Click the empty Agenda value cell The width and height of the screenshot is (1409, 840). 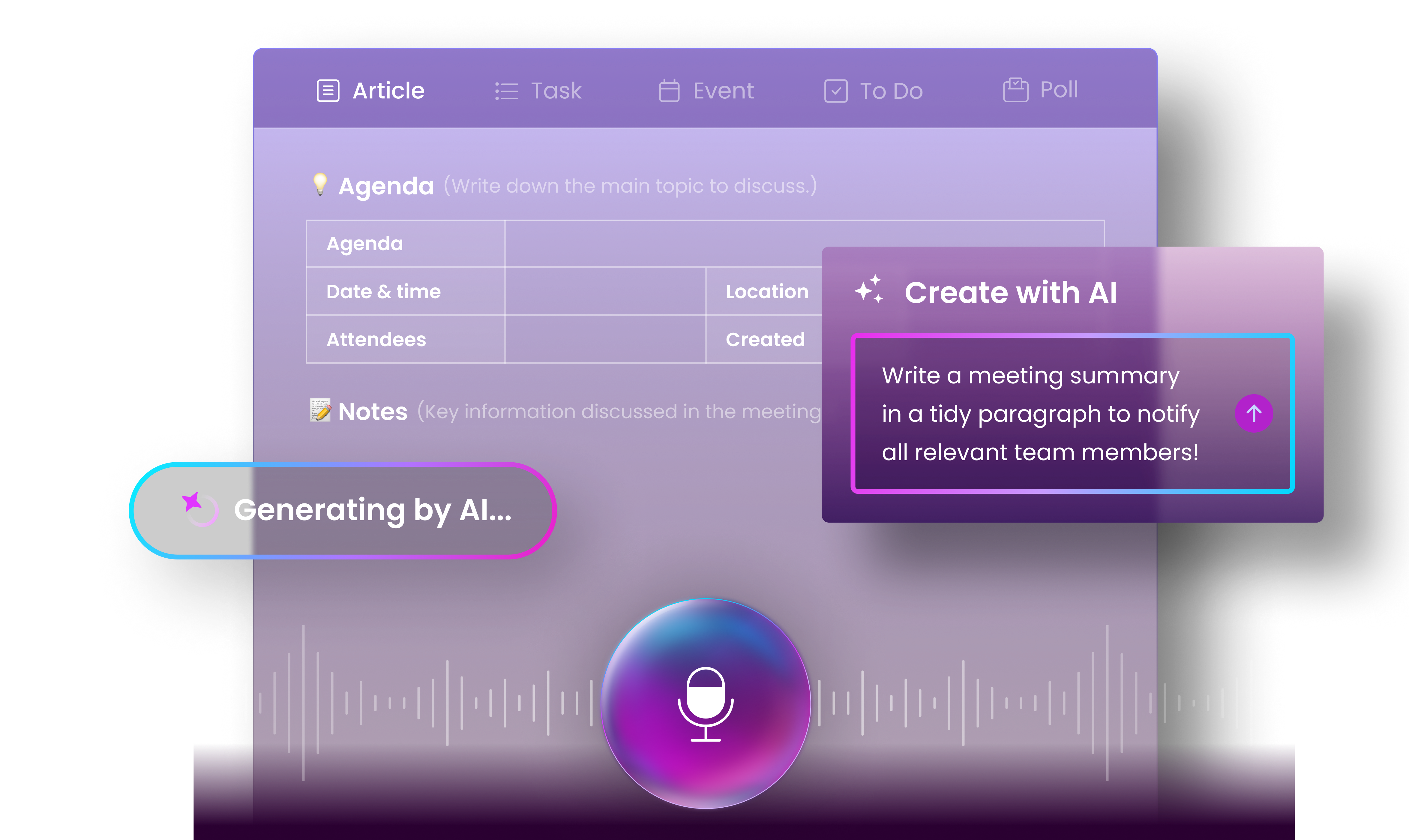coord(662,243)
